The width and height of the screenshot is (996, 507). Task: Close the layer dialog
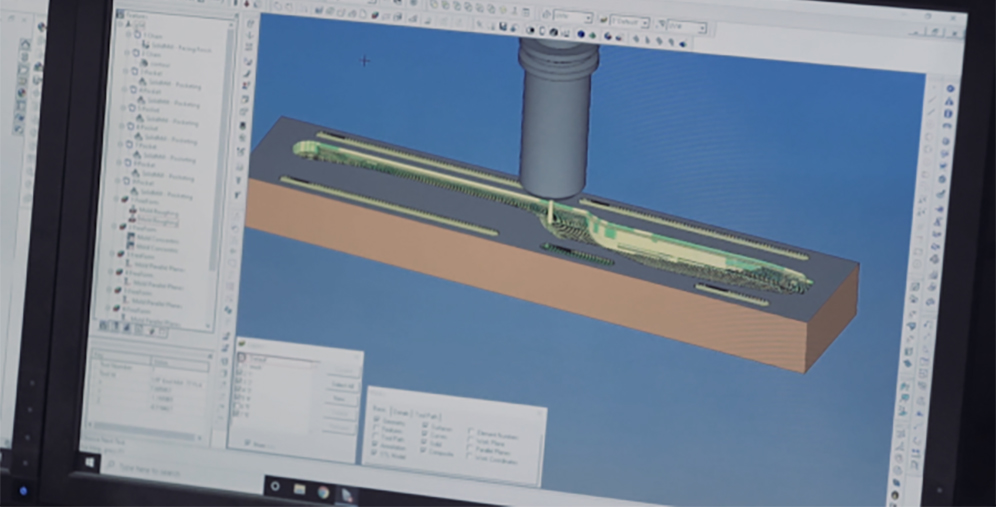tap(358, 356)
